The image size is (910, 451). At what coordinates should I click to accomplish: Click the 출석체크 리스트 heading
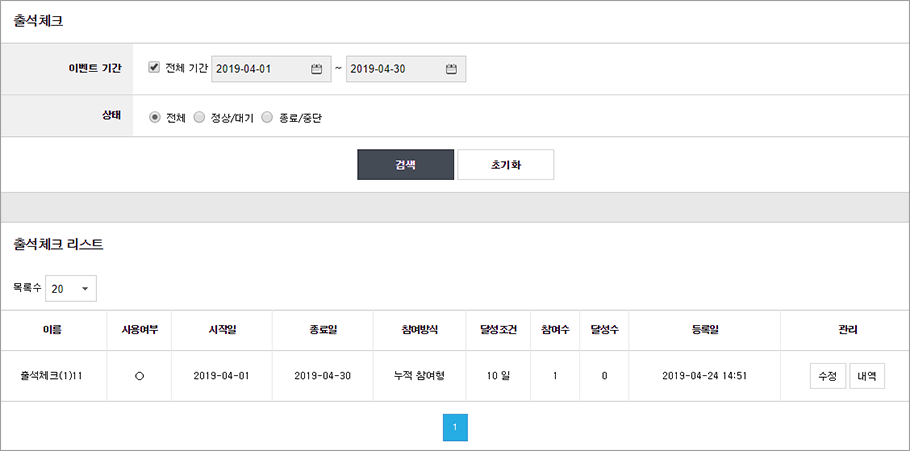[58, 244]
